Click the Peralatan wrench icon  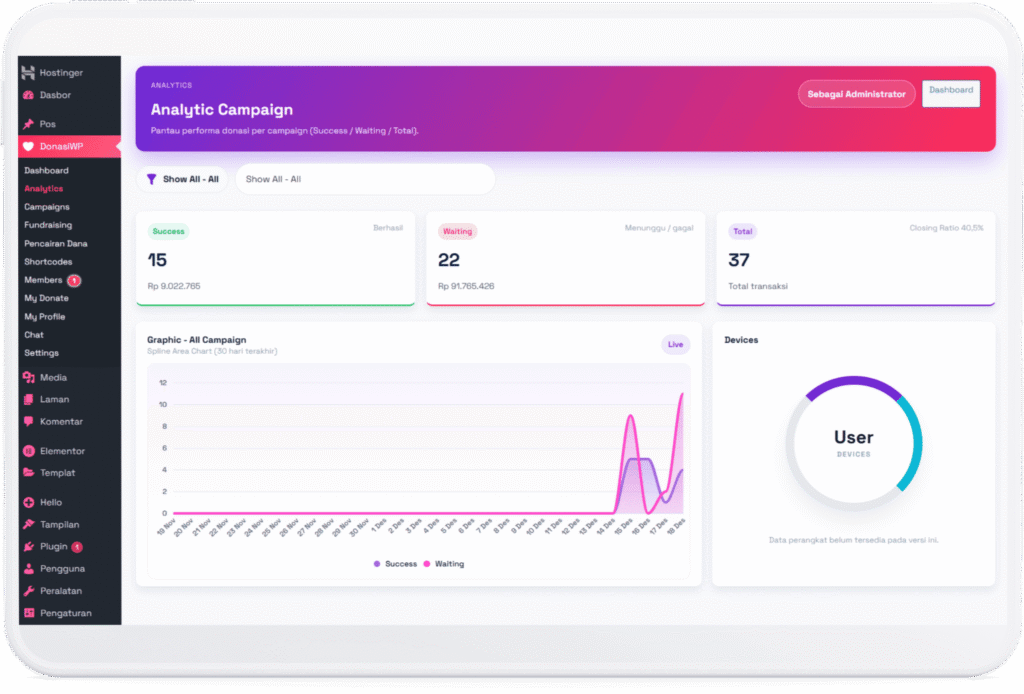tap(28, 591)
